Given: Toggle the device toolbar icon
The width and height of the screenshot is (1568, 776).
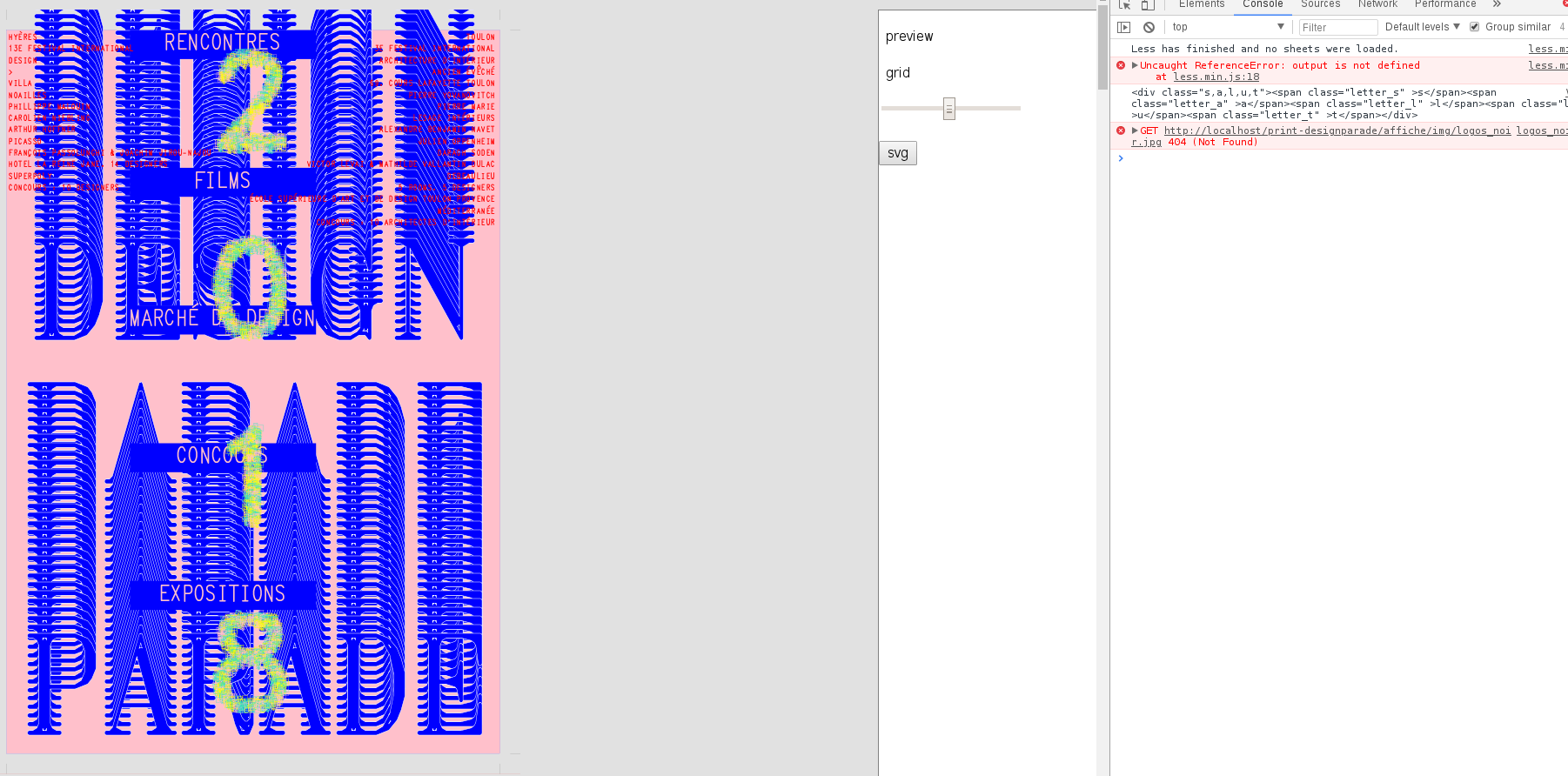Looking at the screenshot, I should click(1148, 4).
